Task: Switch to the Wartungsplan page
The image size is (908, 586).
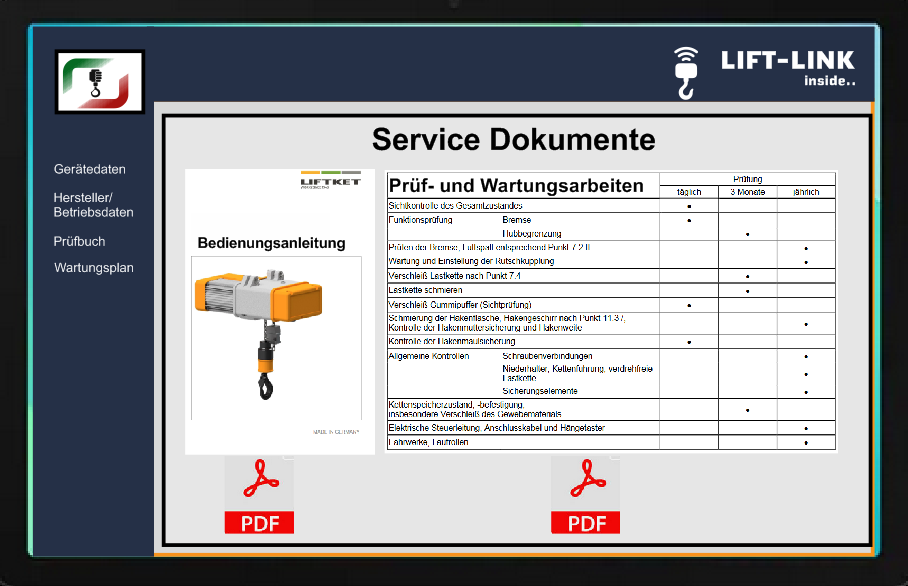Action: coord(94,268)
